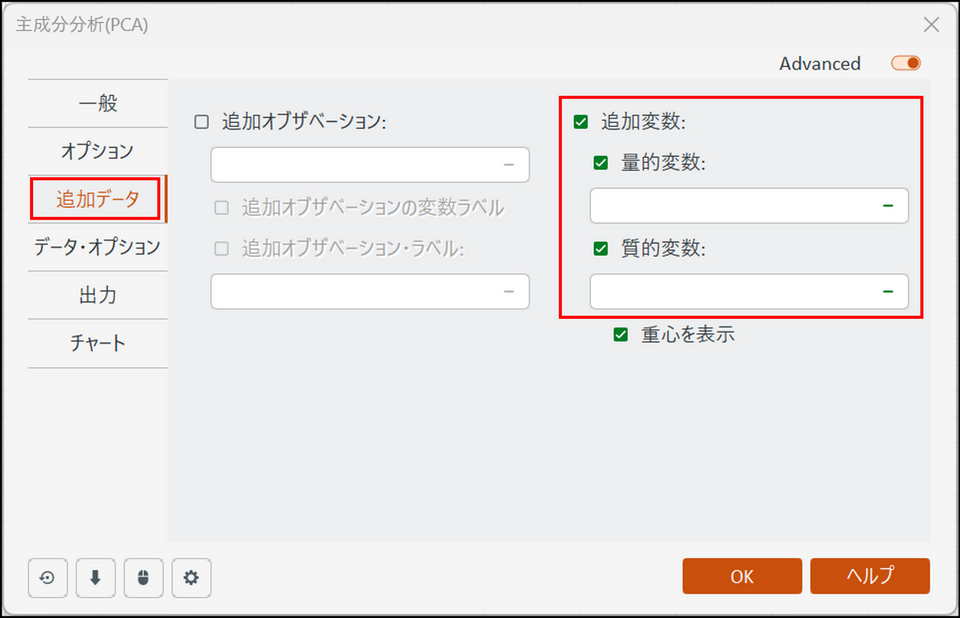Screen dimensions: 960x618
Task: Click range selector icon in 追加オブザベーション field
Action: (x=508, y=164)
